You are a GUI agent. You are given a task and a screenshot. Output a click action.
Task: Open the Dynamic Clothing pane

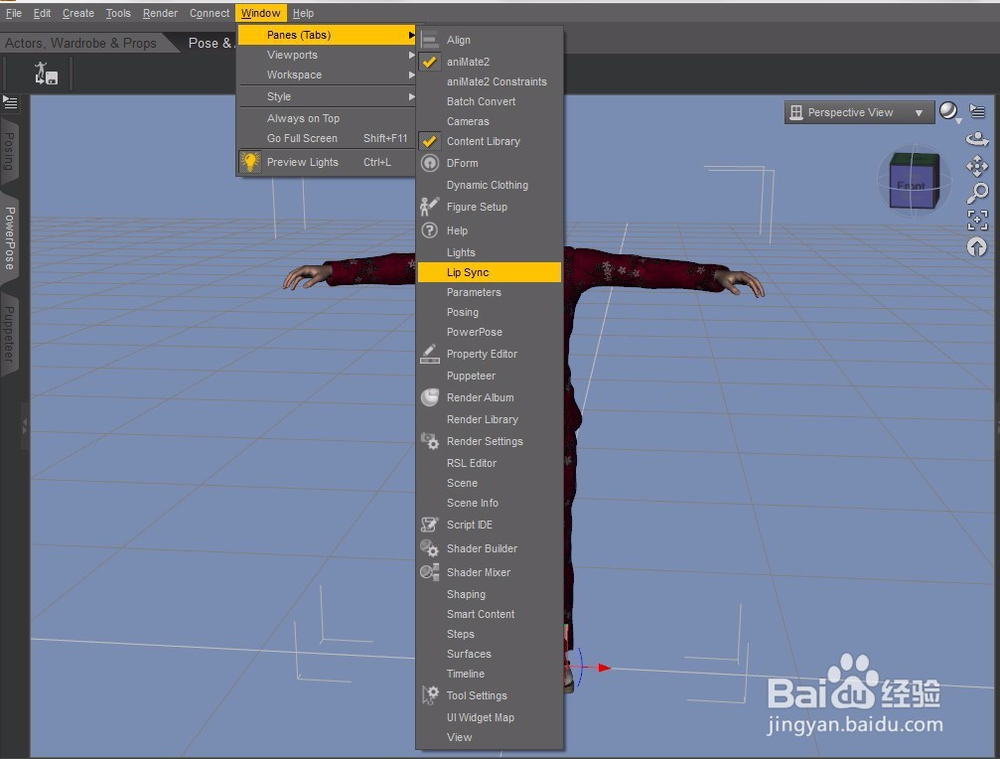[x=489, y=185]
